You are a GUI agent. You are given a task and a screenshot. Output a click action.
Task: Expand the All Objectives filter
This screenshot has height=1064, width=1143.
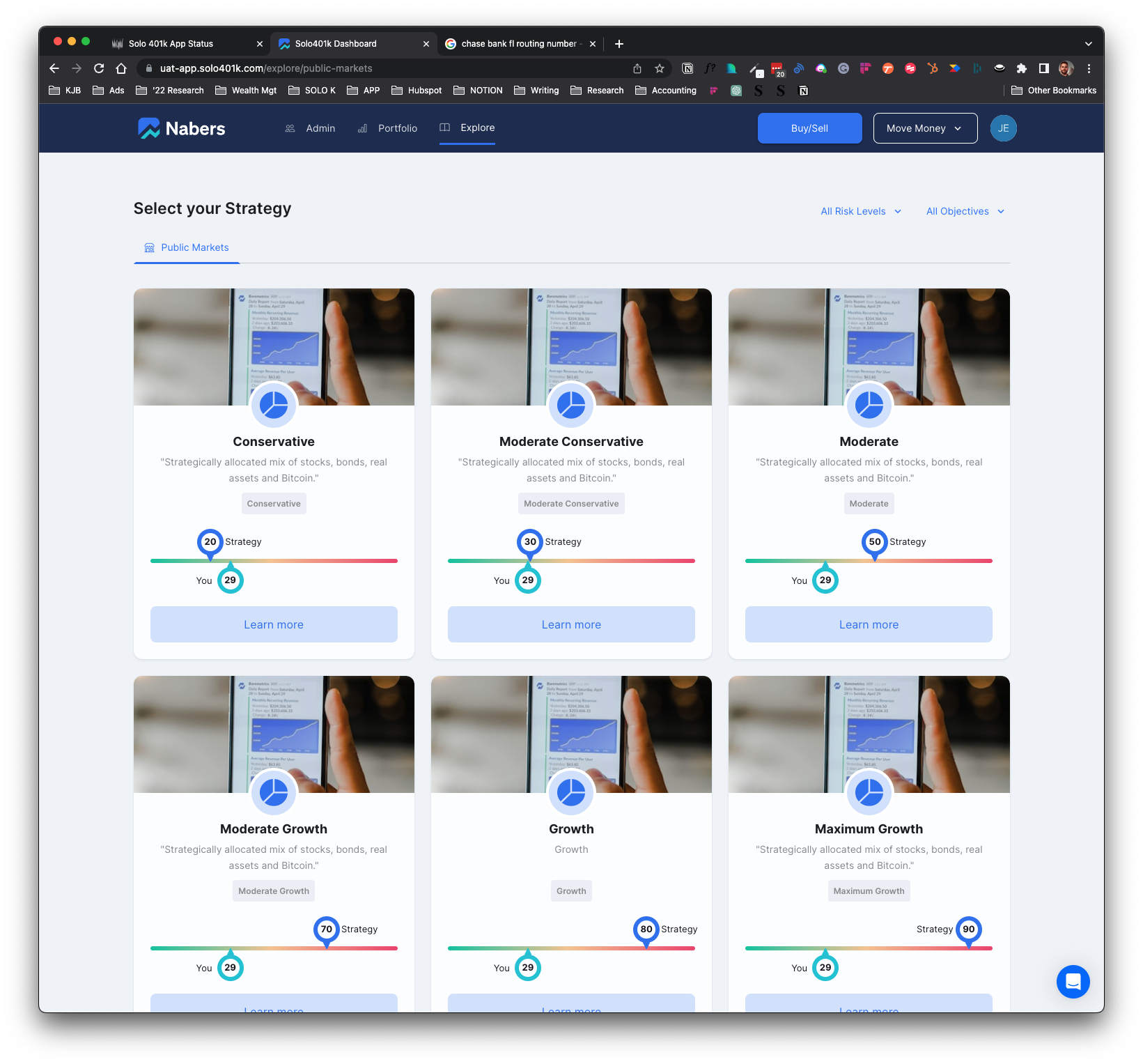[965, 211]
